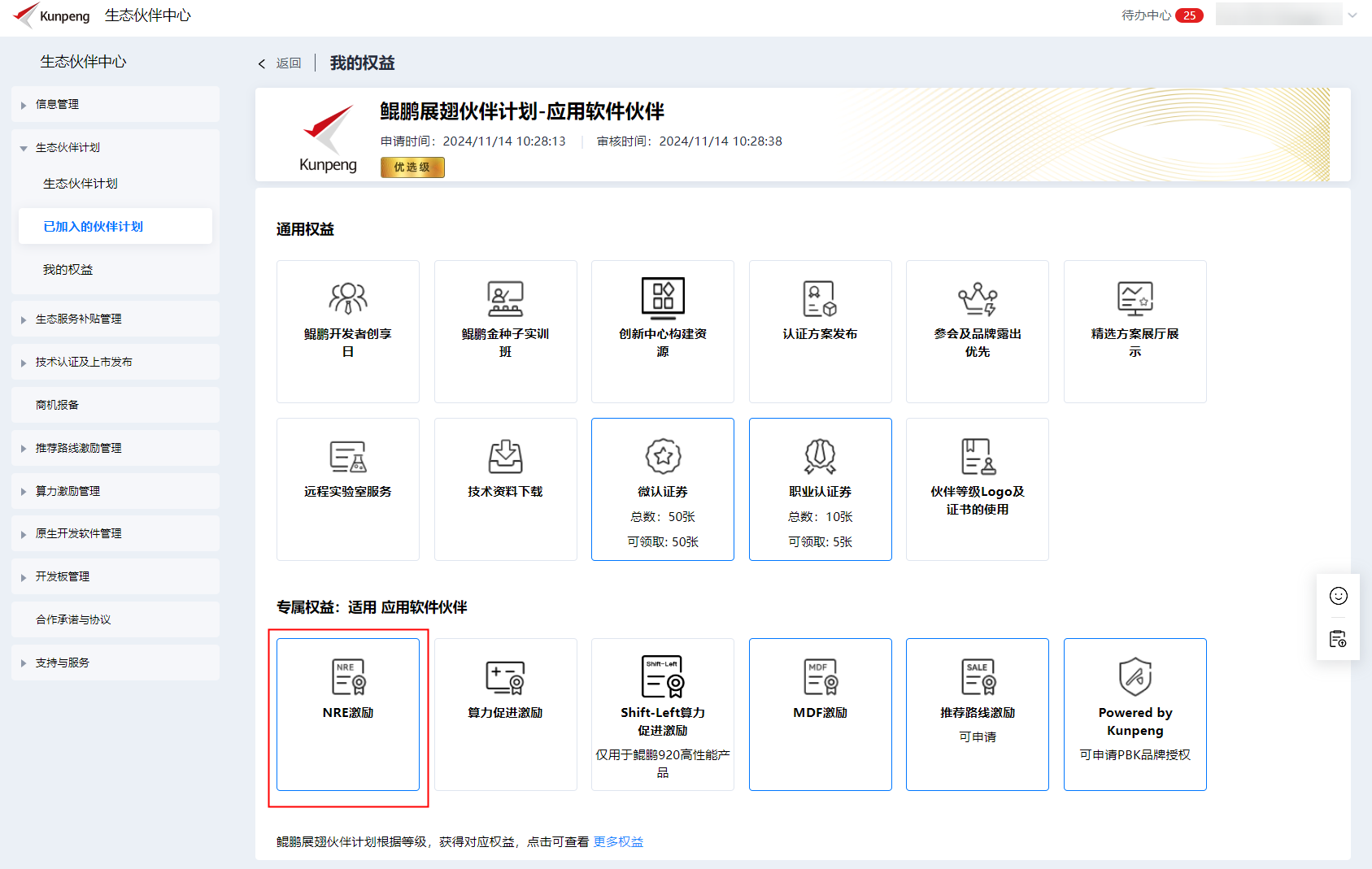Select 参会及品牌露出优先 crown icon
This screenshot has height=869, width=1372.
point(978,298)
